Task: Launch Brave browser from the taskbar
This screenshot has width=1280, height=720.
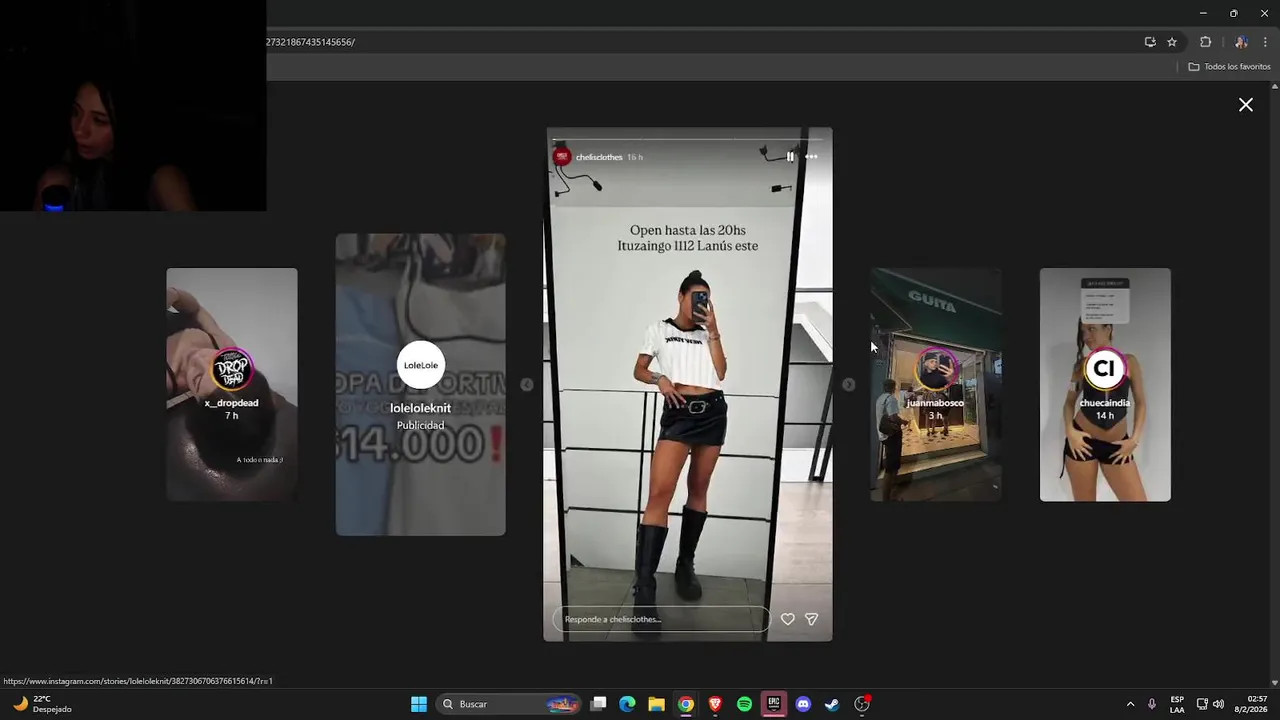Action: click(715, 704)
